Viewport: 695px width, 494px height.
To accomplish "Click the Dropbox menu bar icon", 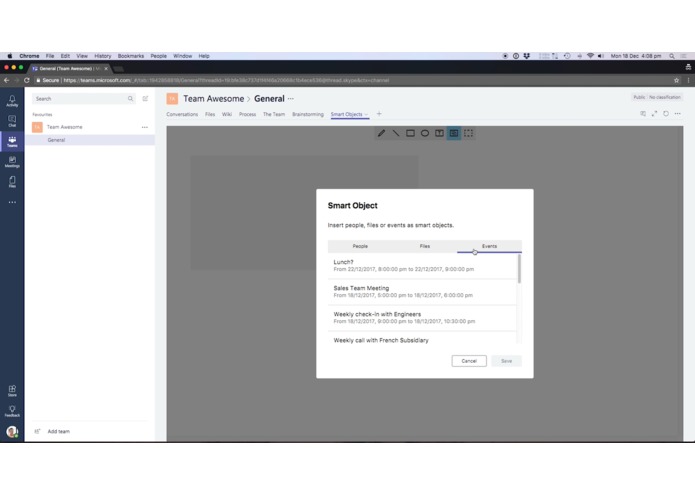I will (527, 56).
